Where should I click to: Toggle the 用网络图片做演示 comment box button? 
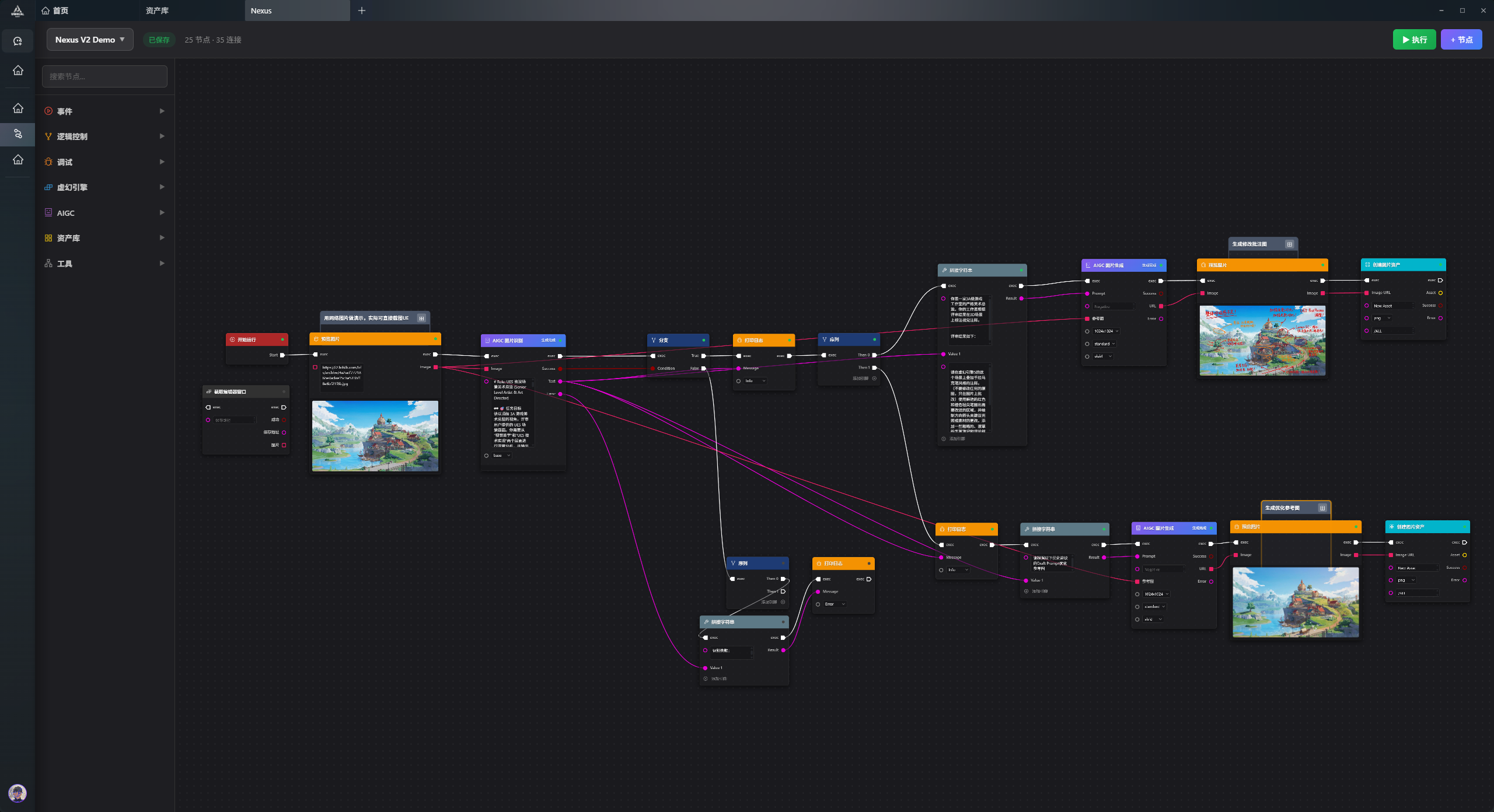click(x=421, y=318)
